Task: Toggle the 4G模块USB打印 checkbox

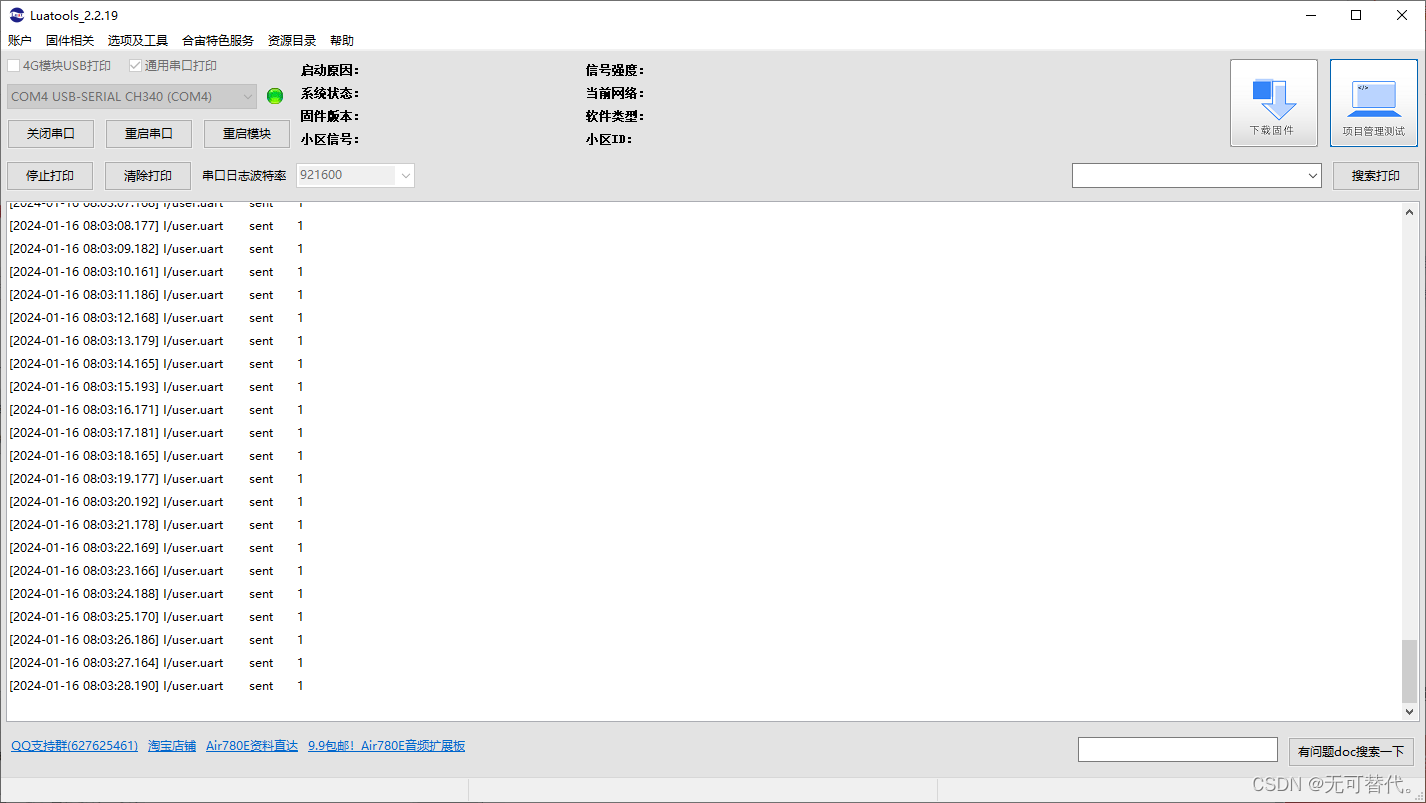Action: pos(14,66)
